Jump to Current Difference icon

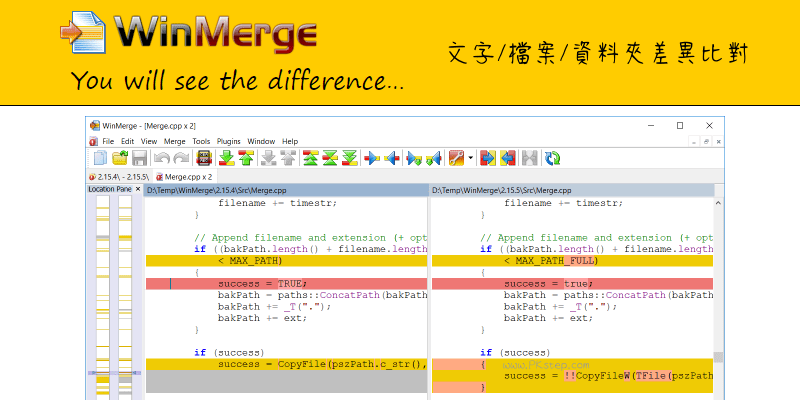[330, 158]
